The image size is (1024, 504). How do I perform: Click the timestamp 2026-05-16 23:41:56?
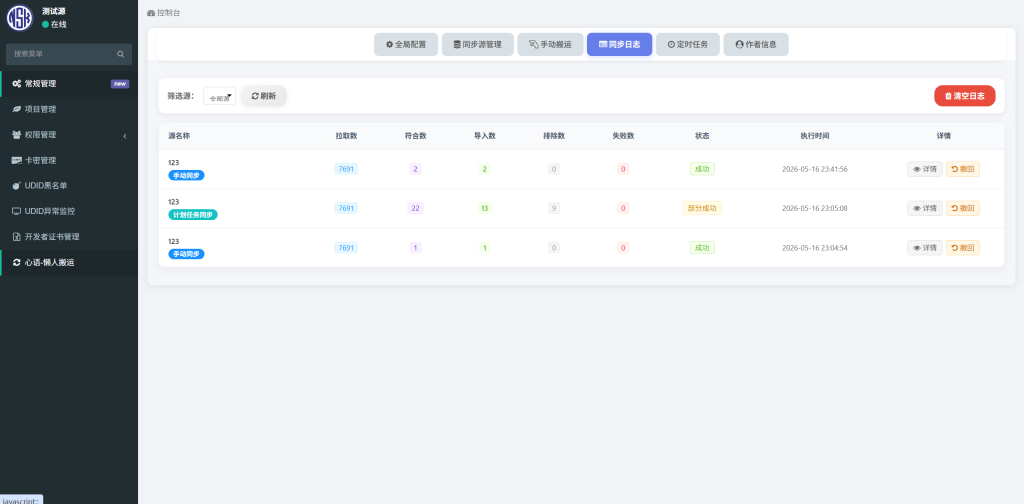click(814, 169)
